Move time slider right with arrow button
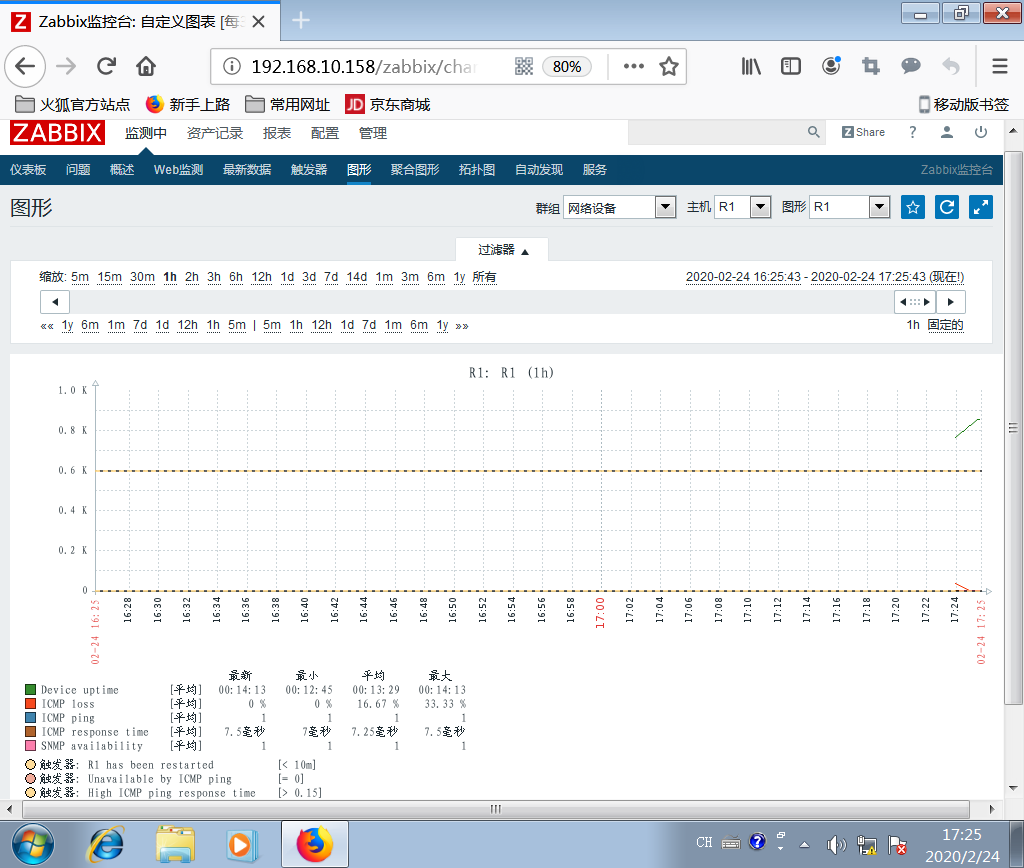Image resolution: width=1024 pixels, height=868 pixels. pyautogui.click(x=951, y=302)
